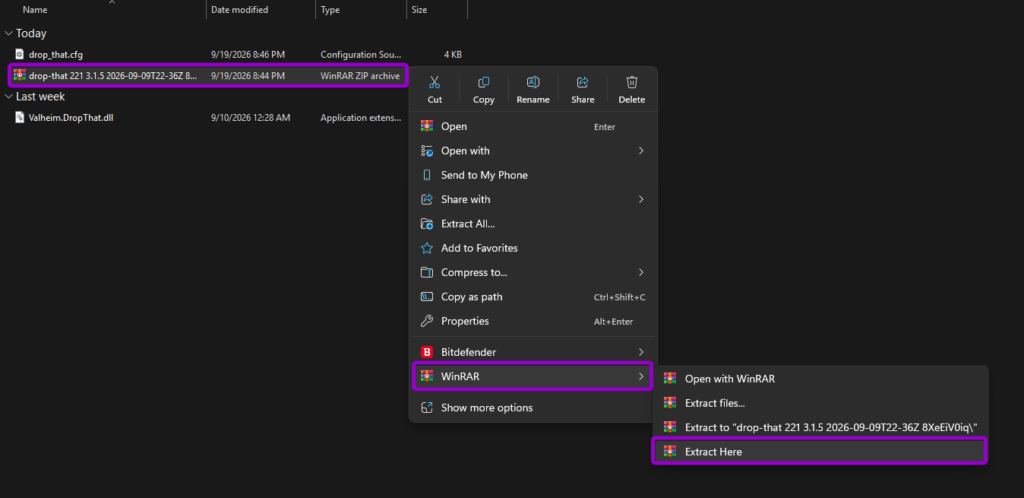Image resolution: width=1024 pixels, height=498 pixels.
Task: Click the Share icon in top row
Action: pyautogui.click(x=583, y=82)
